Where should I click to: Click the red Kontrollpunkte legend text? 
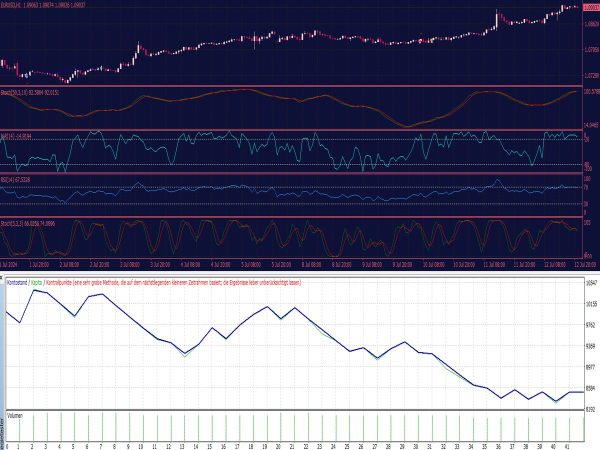click(173, 283)
